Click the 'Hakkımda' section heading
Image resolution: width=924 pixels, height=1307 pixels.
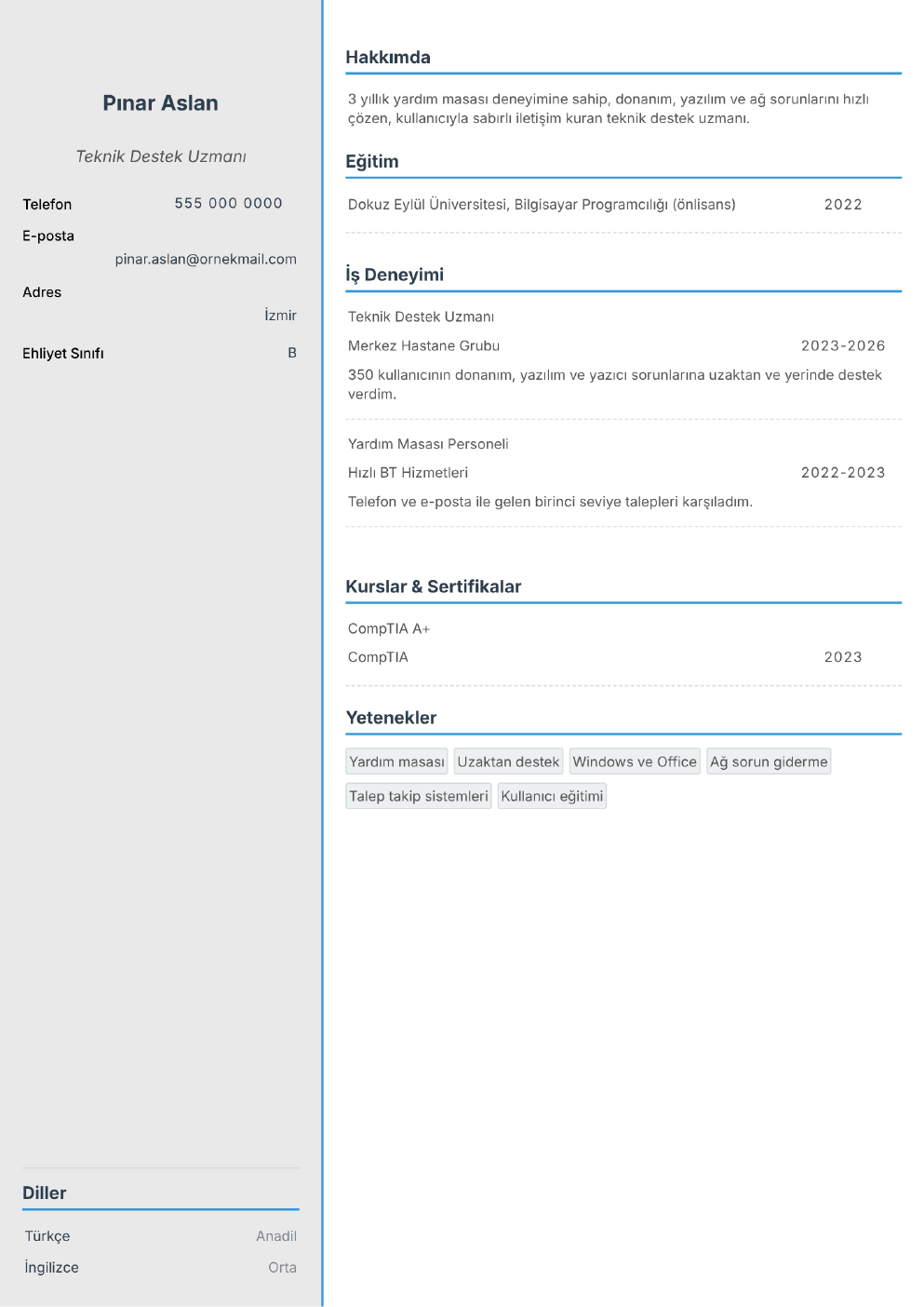pyautogui.click(x=388, y=57)
